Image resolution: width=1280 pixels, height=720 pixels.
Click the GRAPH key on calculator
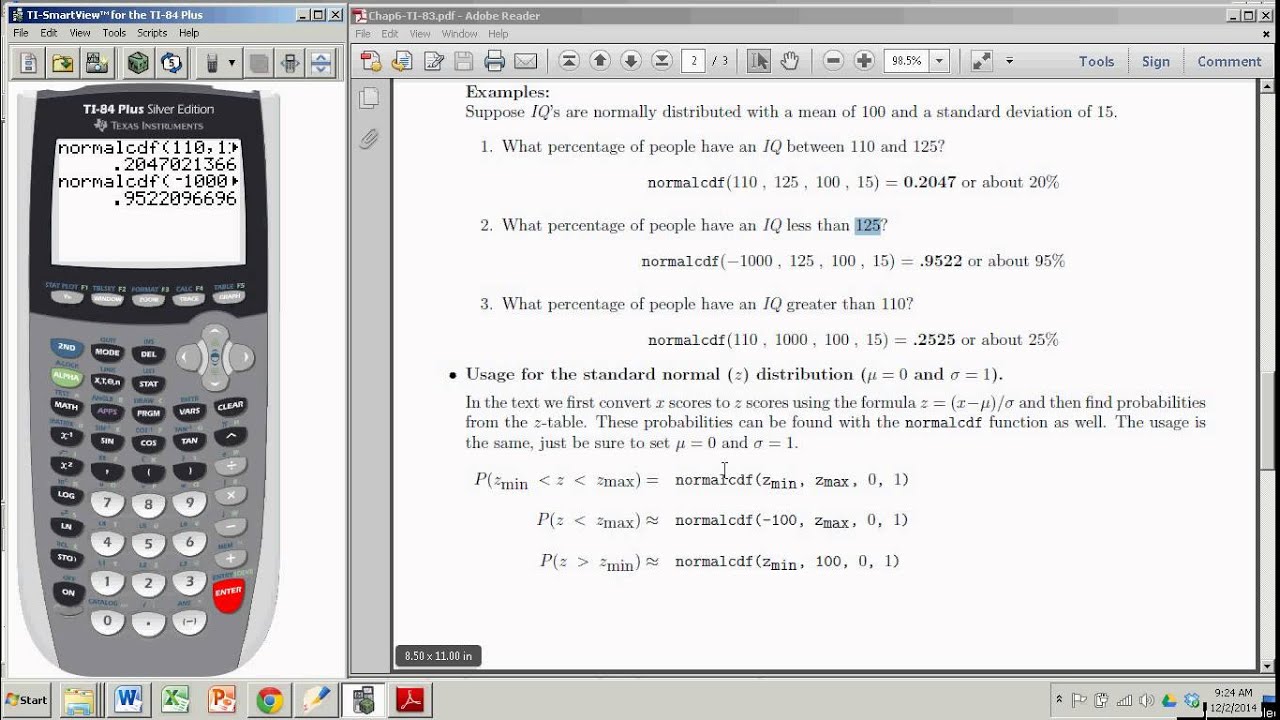pos(228,297)
